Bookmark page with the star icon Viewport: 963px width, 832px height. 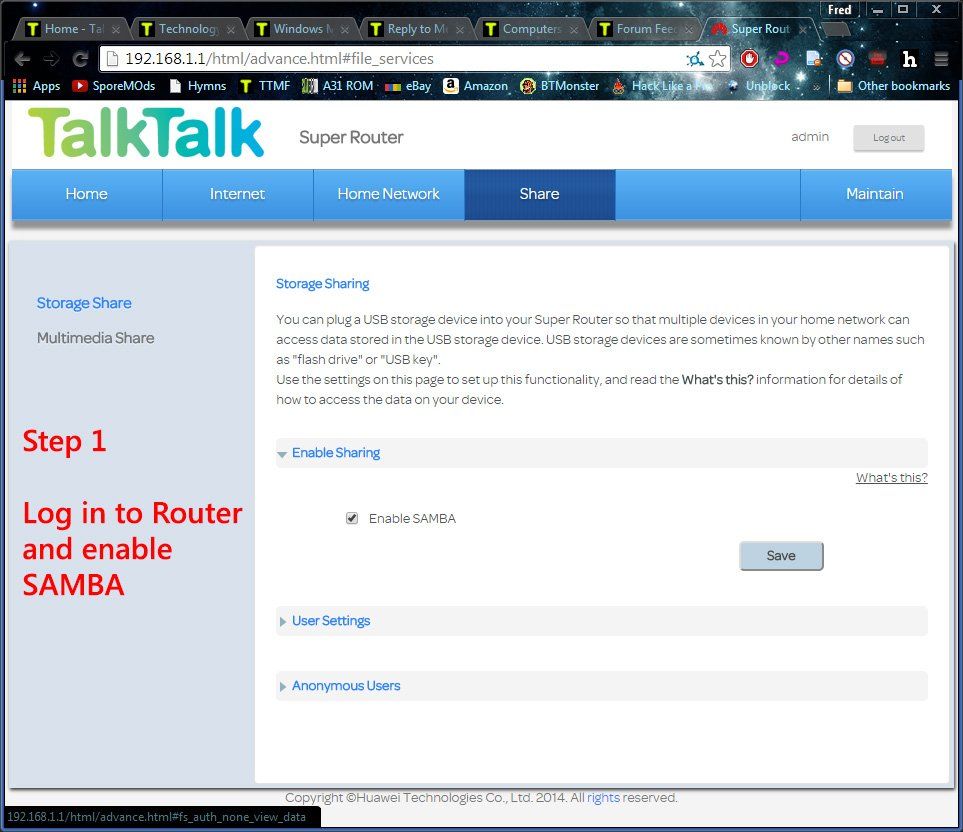[x=717, y=59]
